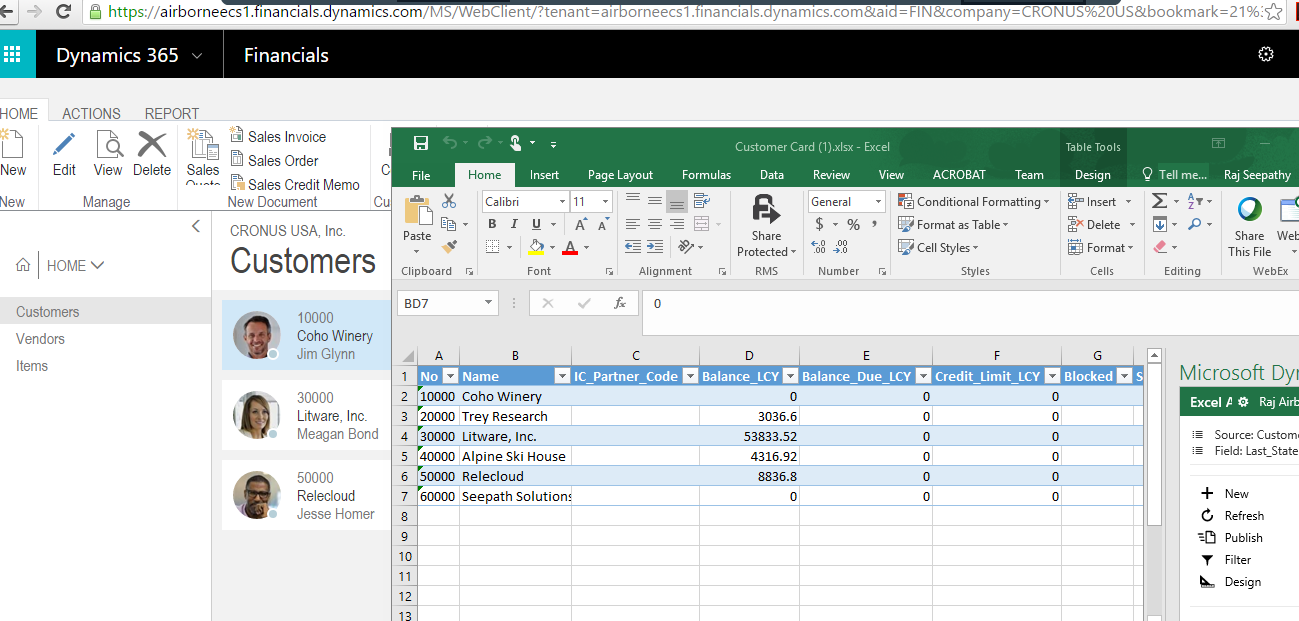The height and width of the screenshot is (621, 1299).
Task: Open the font size 11 dropdown
Action: (x=605, y=201)
